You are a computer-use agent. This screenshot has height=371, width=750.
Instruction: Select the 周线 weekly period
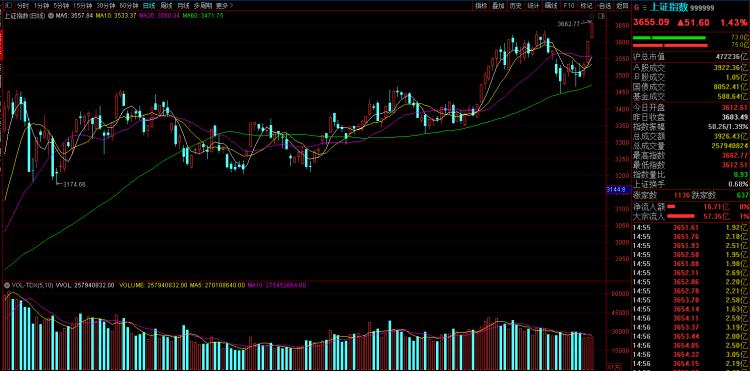(x=166, y=6)
